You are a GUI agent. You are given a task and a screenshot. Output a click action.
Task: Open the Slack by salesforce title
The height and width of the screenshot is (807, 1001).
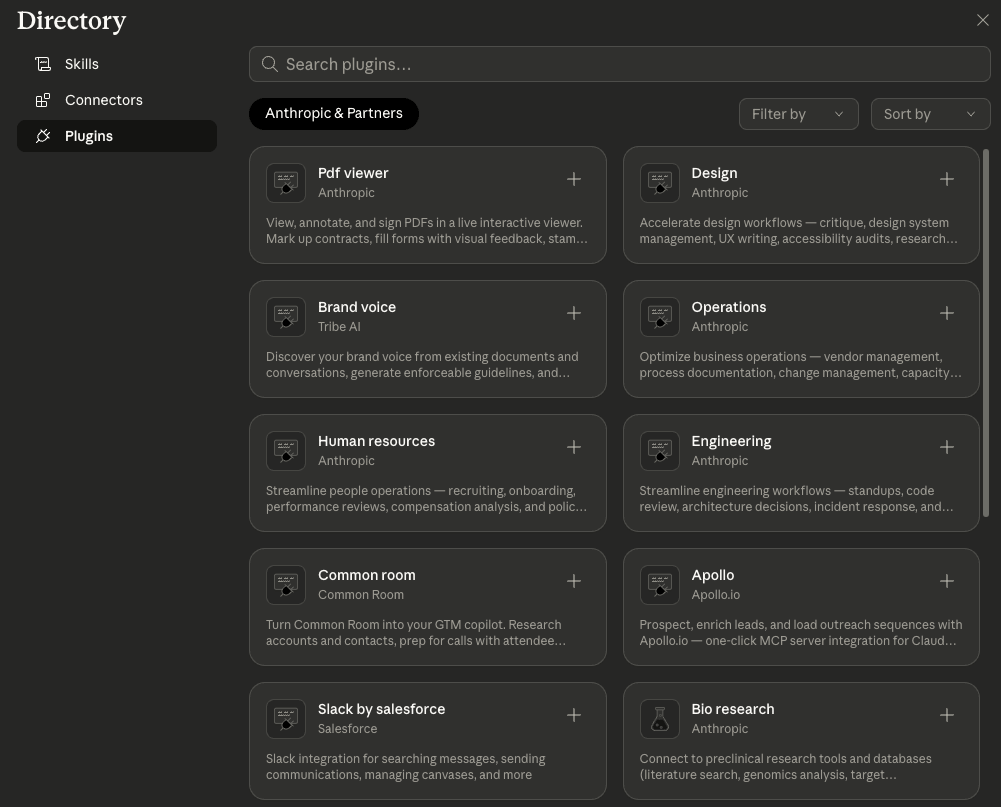[x=381, y=709]
